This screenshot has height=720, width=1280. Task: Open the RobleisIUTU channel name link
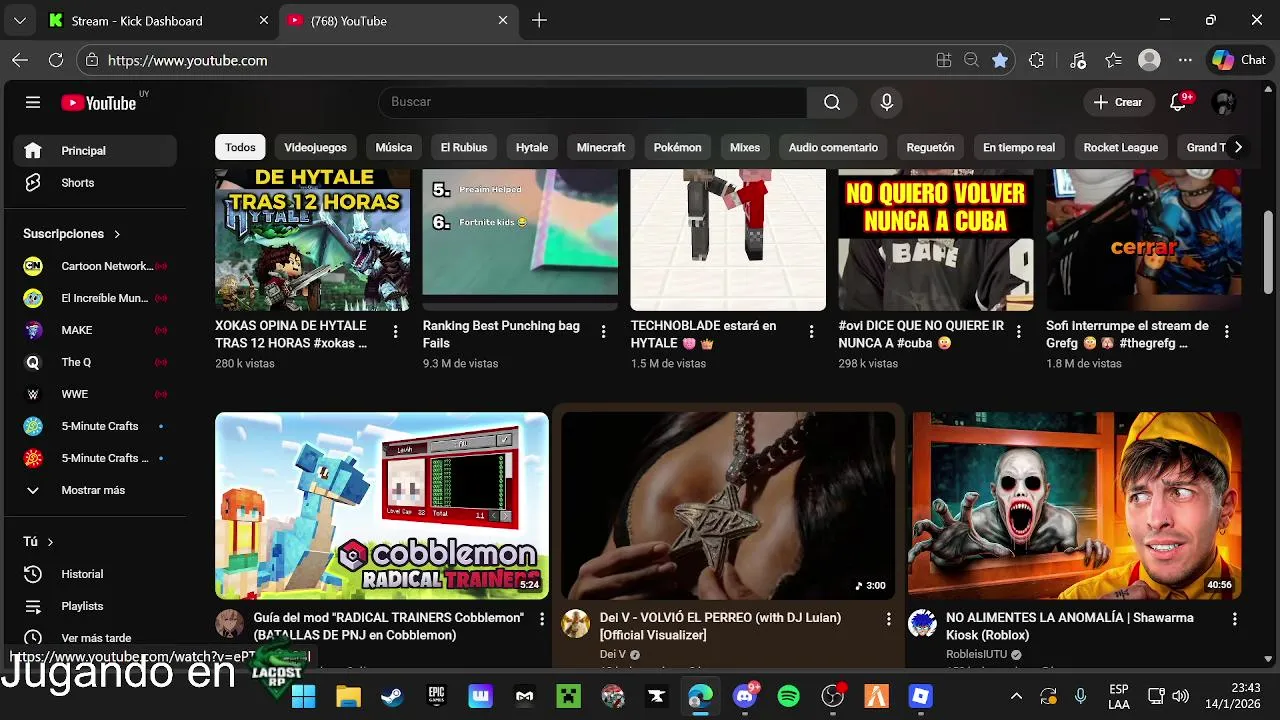click(976, 654)
